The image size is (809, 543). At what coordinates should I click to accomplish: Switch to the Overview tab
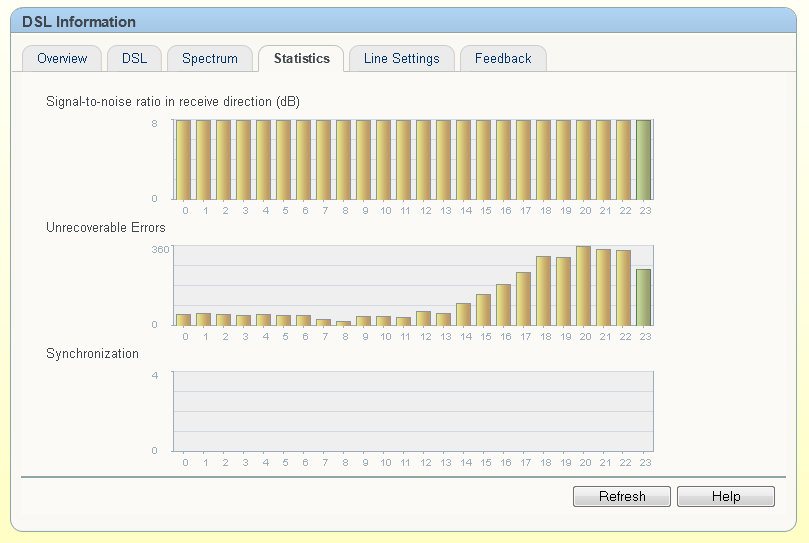pos(62,59)
